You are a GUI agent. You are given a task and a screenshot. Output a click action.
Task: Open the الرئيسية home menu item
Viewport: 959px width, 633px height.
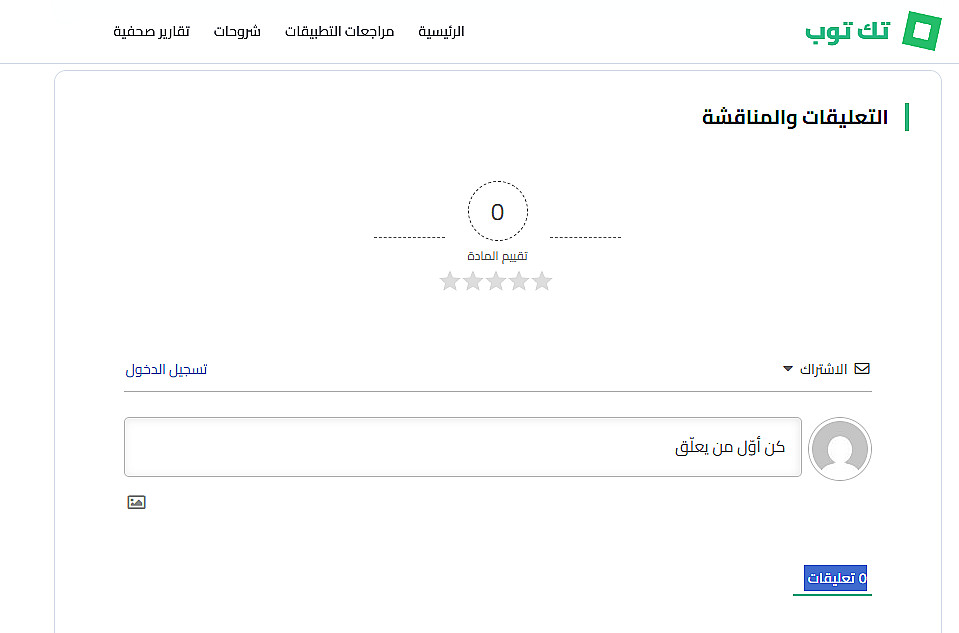[x=441, y=31]
